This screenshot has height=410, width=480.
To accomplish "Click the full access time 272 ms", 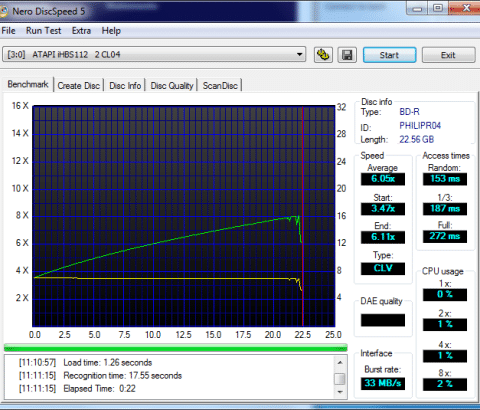I will (445, 236).
